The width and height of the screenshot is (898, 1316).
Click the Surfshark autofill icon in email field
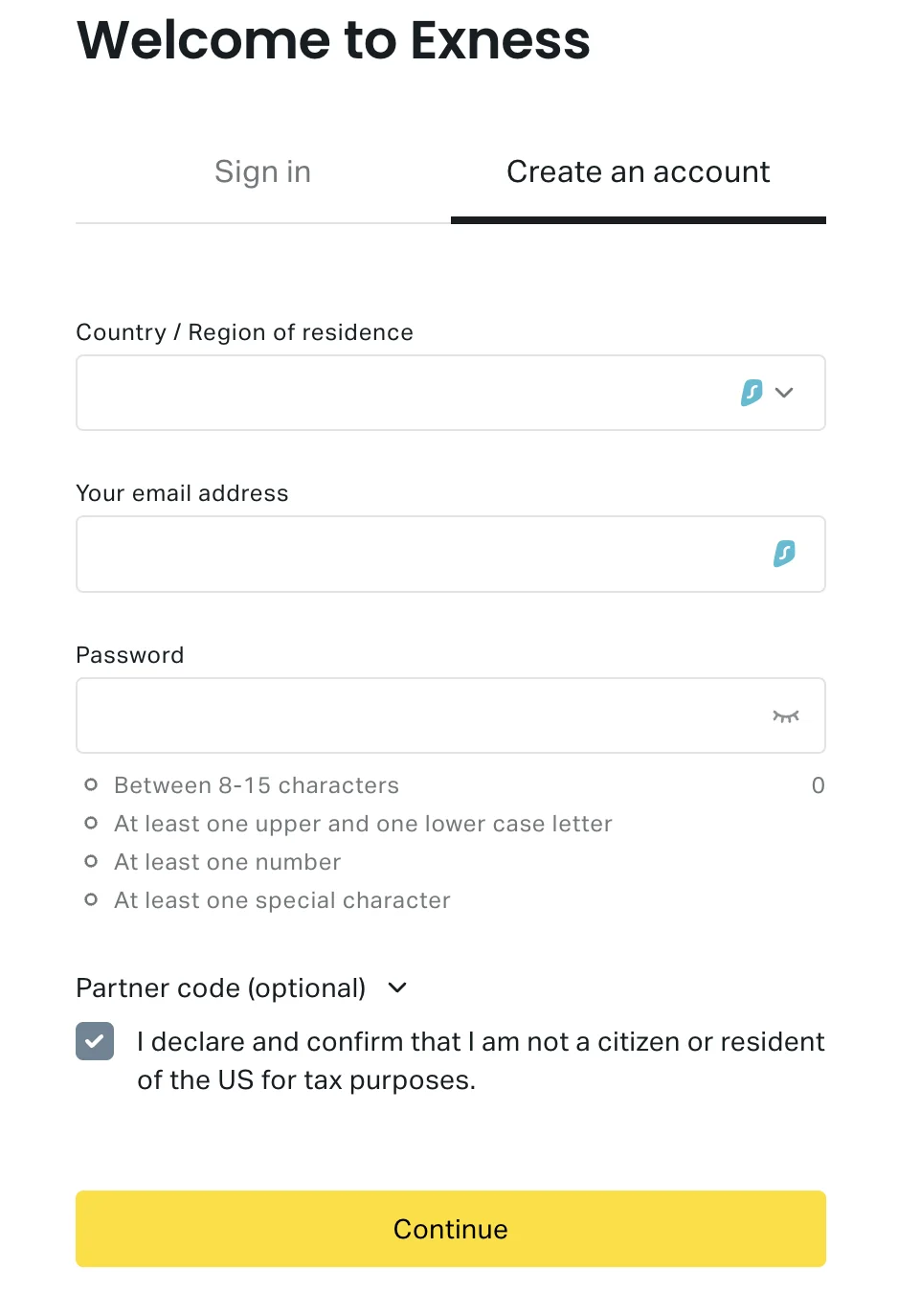[x=784, y=554]
